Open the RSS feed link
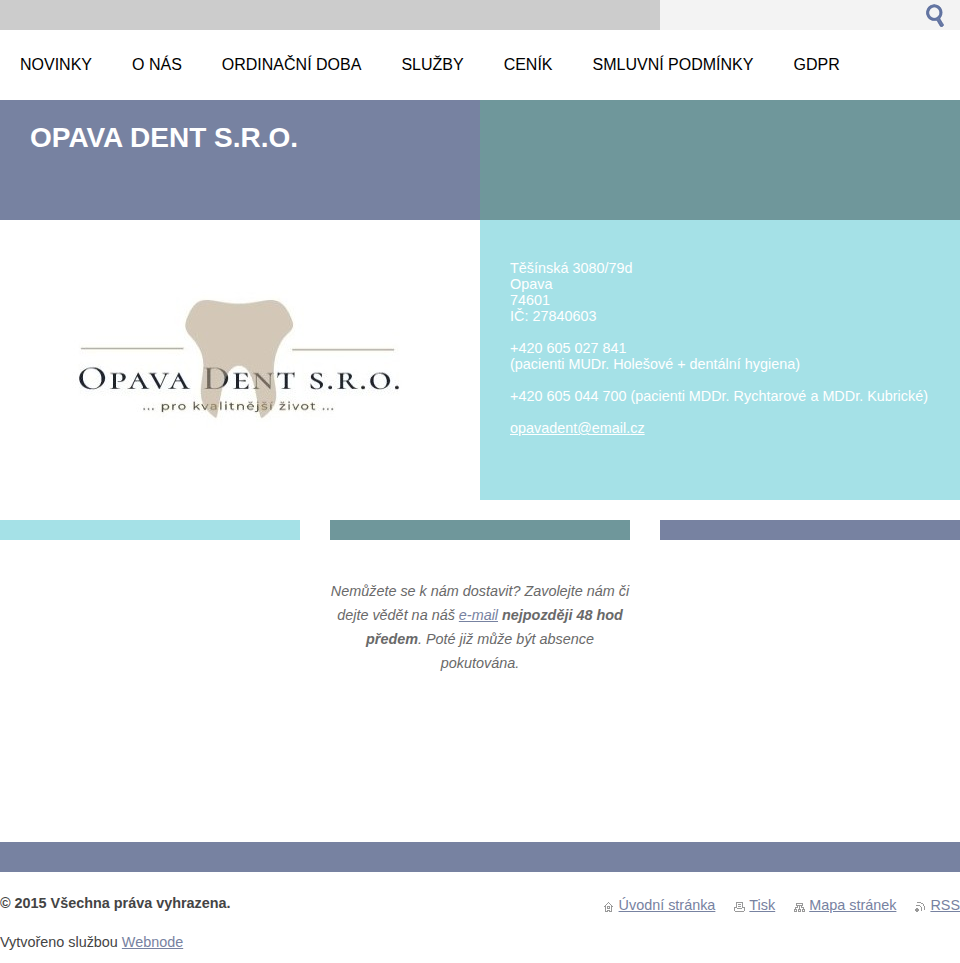Viewport: 960px width, 963px height. click(945, 905)
